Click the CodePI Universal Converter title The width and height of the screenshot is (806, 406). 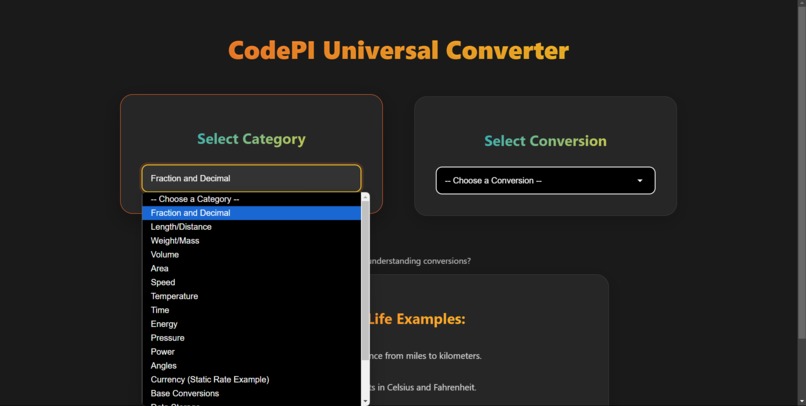pos(398,50)
